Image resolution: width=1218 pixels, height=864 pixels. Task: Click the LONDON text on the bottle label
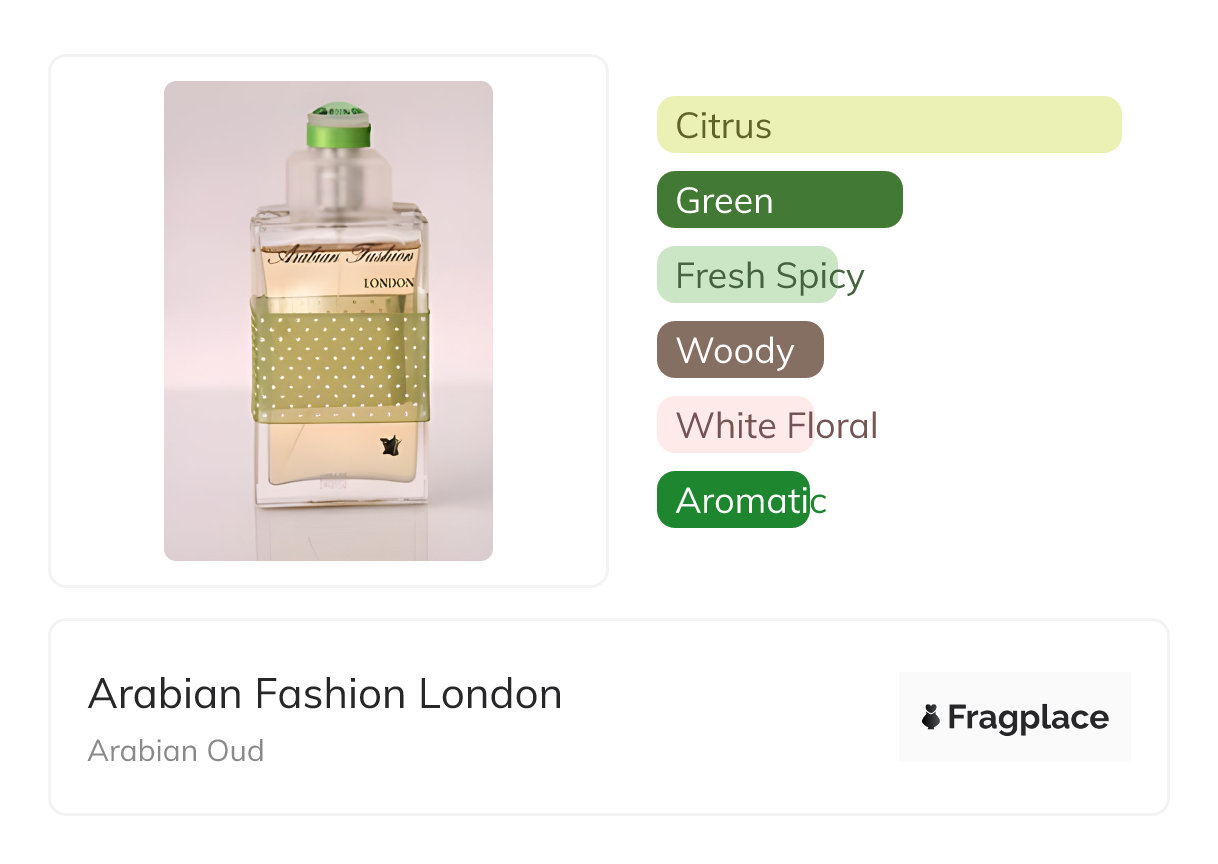[388, 283]
